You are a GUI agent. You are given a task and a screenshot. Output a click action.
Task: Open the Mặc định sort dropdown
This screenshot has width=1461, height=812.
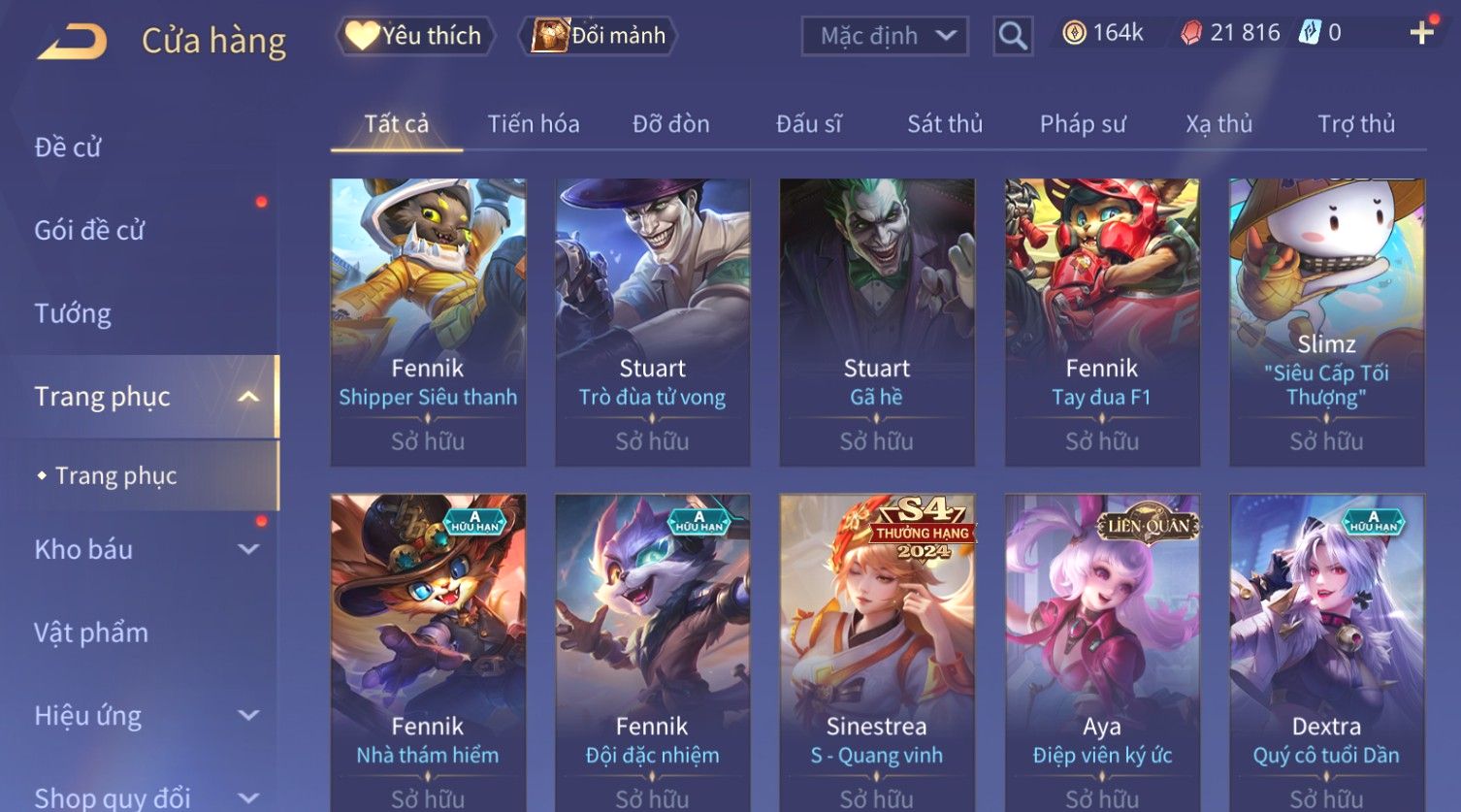[x=885, y=36]
